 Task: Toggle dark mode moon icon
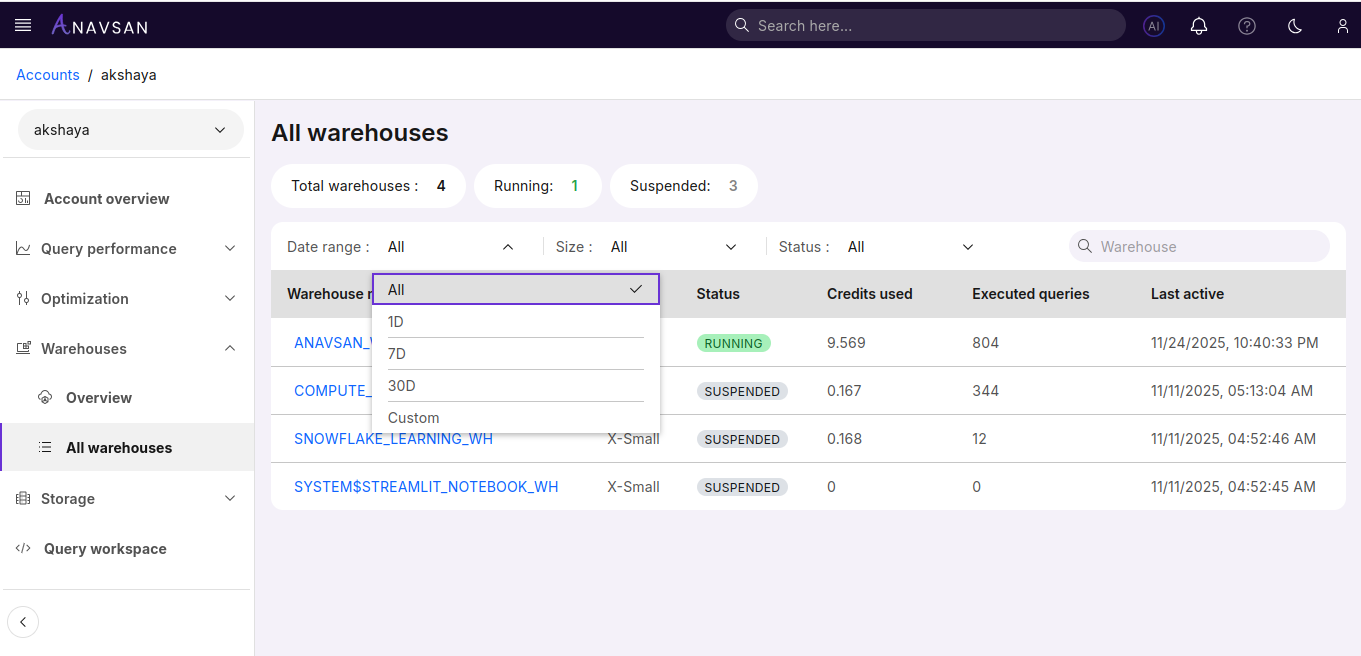click(x=1295, y=26)
